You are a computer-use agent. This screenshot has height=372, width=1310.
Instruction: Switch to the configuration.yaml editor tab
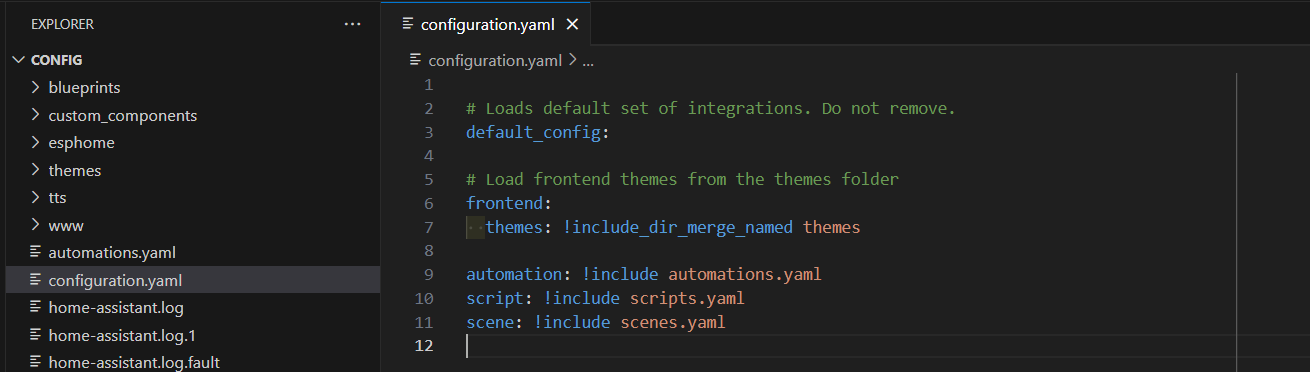pyautogui.click(x=487, y=24)
